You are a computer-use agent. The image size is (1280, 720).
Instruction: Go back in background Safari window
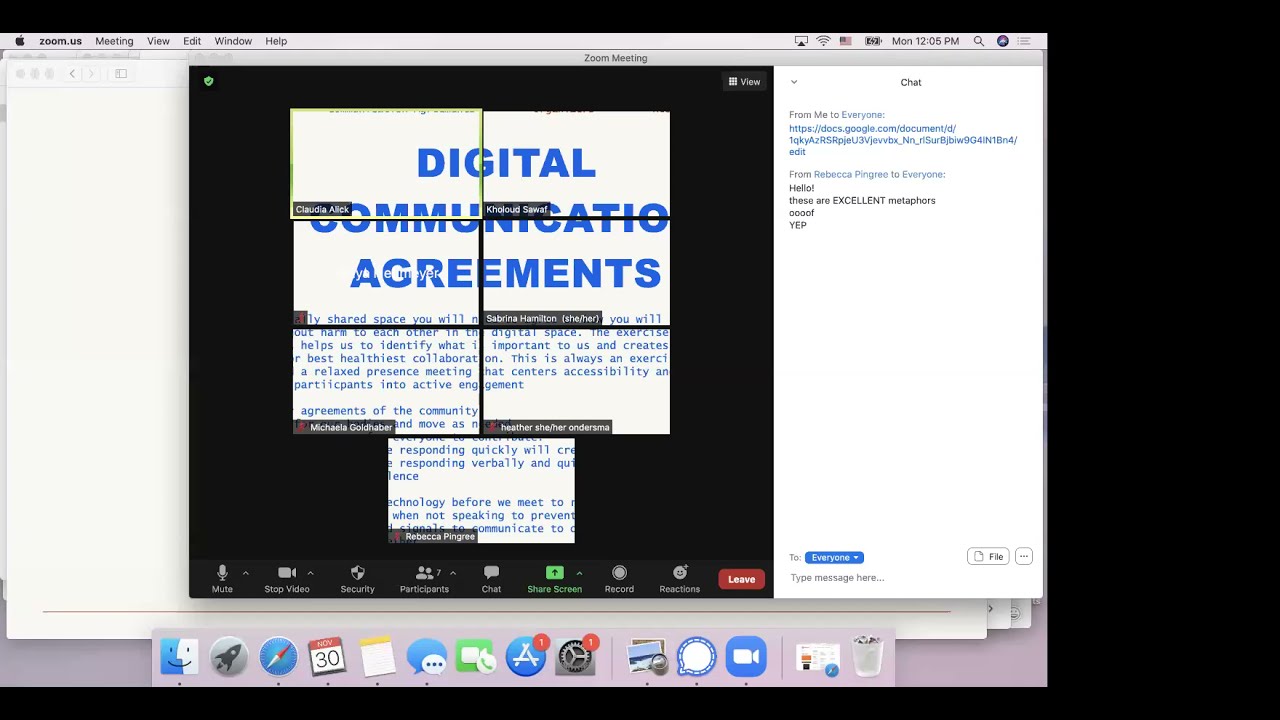(72, 73)
